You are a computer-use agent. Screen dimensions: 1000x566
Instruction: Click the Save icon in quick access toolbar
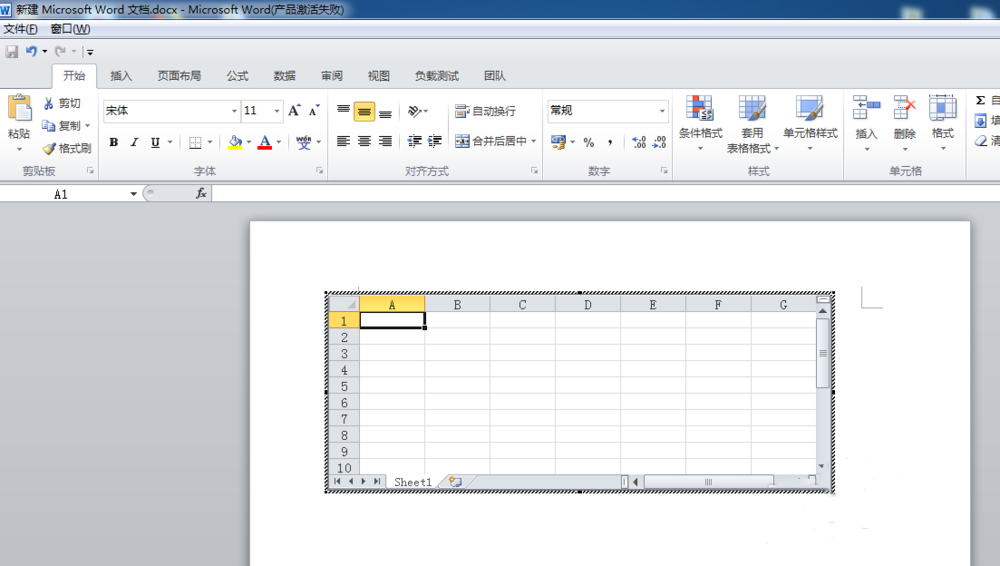click(x=11, y=52)
